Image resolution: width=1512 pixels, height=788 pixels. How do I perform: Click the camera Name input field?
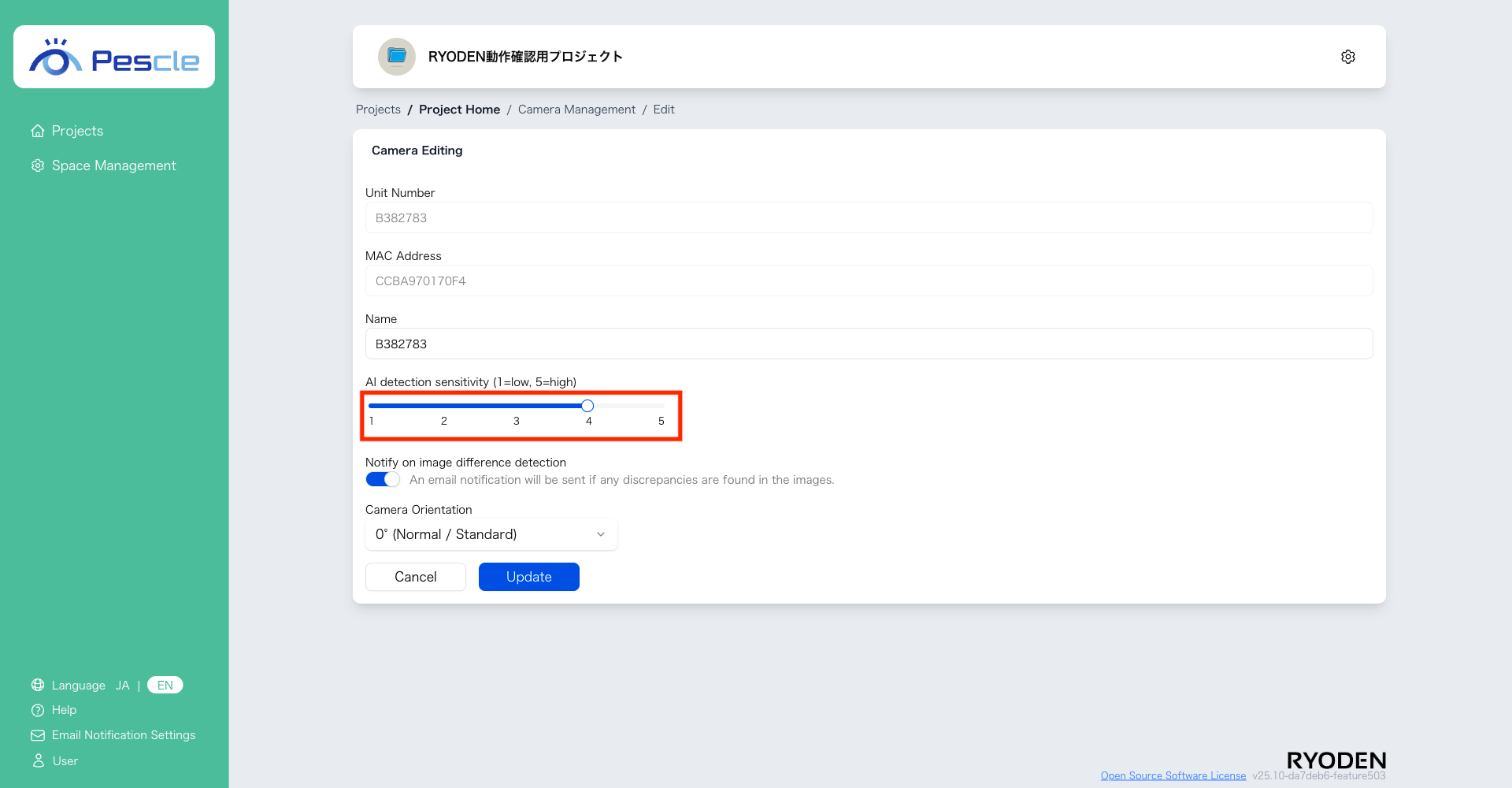pos(869,344)
